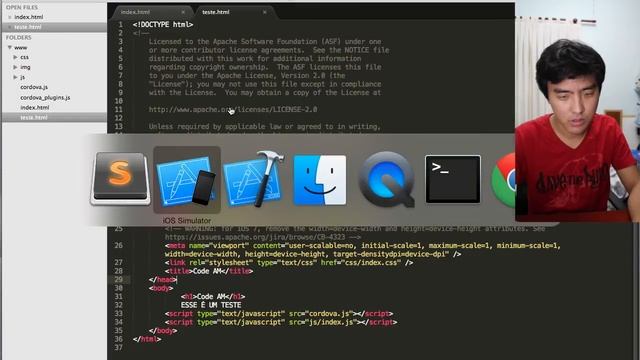
Task: Select iOS Simulator in app switcher
Action: (187, 180)
